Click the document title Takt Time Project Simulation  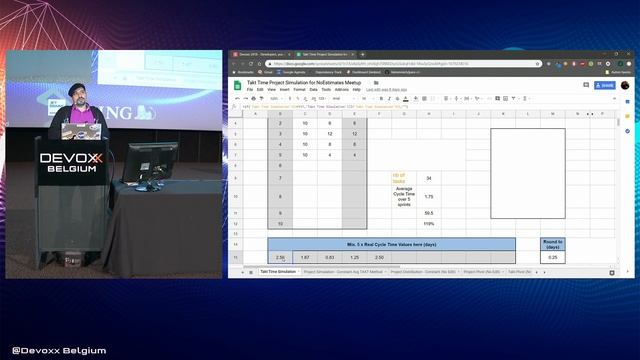click(x=304, y=82)
